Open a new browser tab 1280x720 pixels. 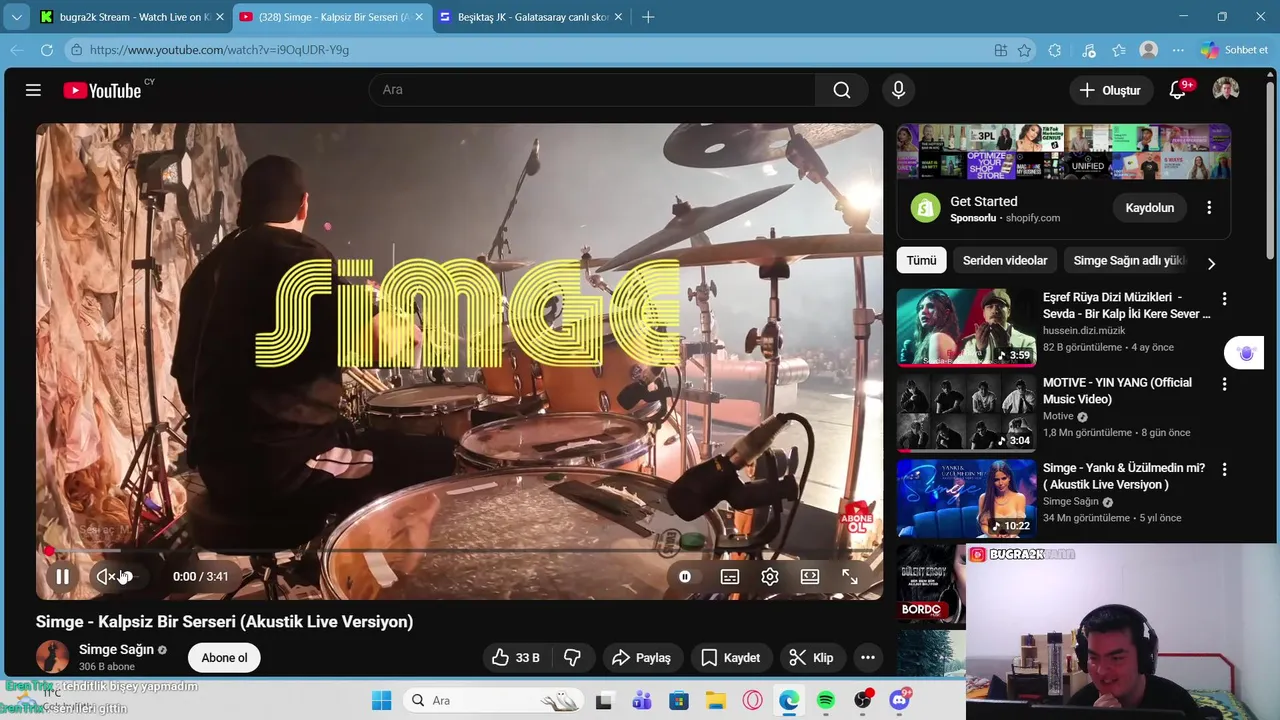648,17
